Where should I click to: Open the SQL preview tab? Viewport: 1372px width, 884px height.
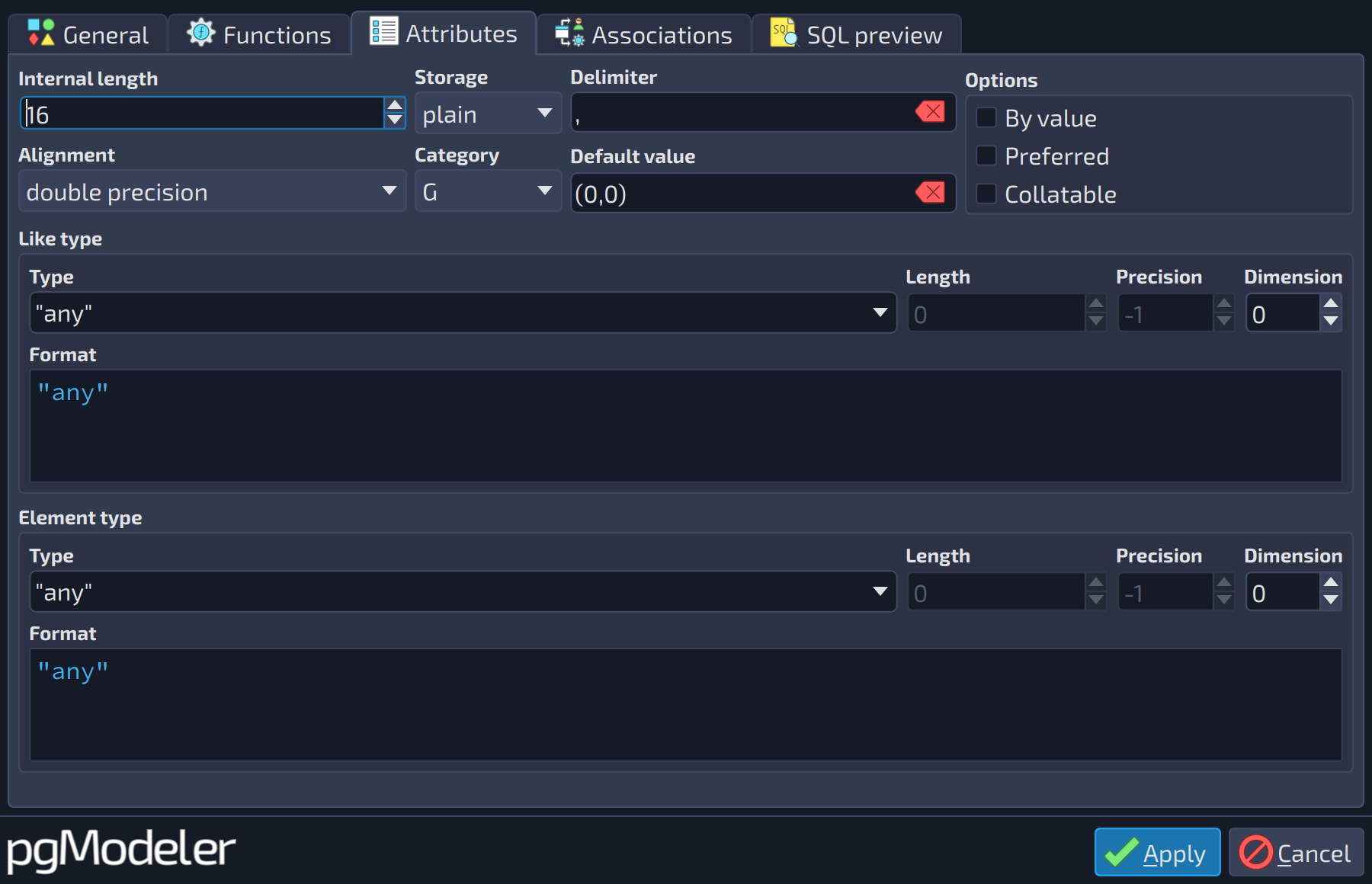(857, 34)
